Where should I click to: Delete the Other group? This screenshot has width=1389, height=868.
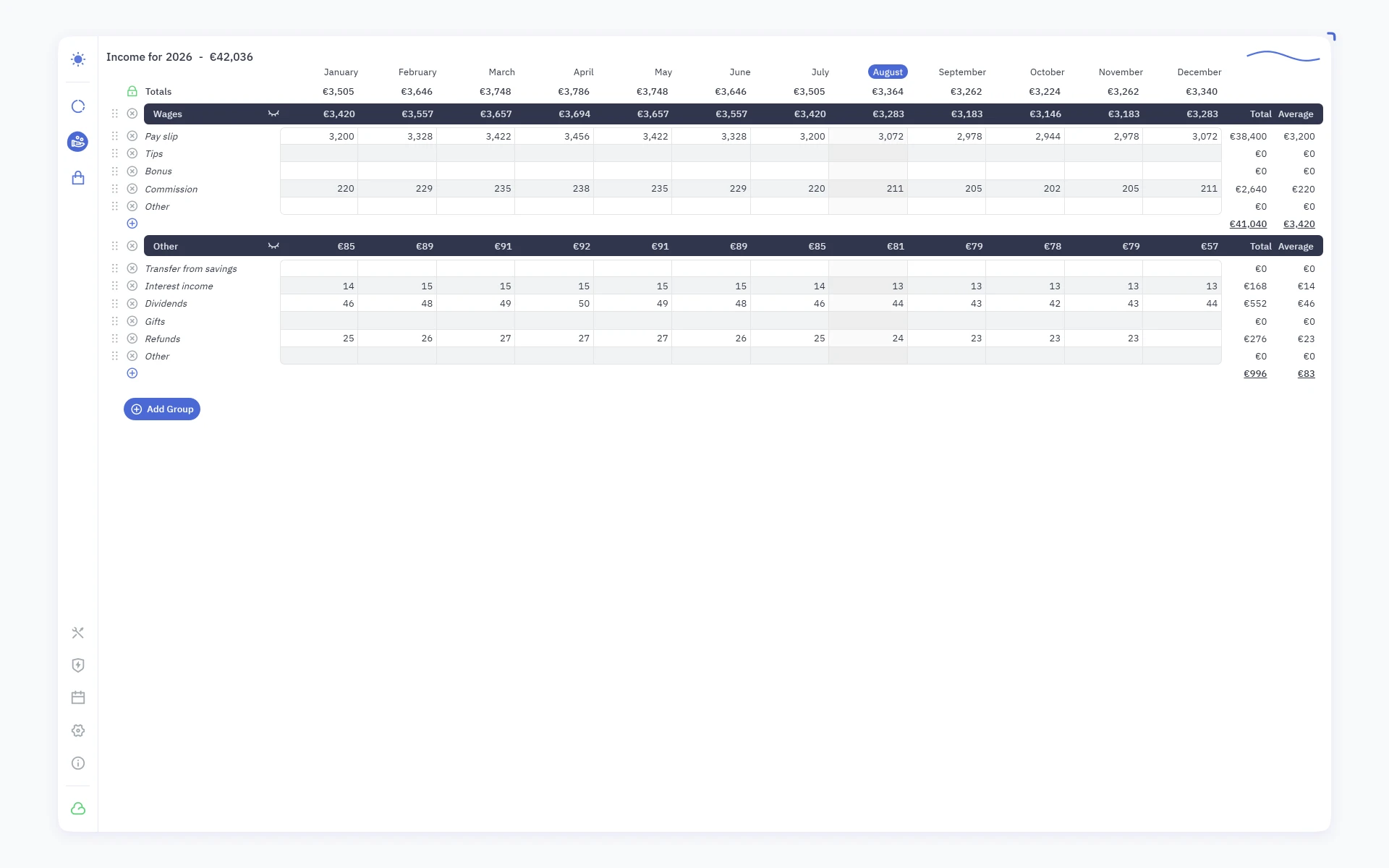[x=132, y=246]
